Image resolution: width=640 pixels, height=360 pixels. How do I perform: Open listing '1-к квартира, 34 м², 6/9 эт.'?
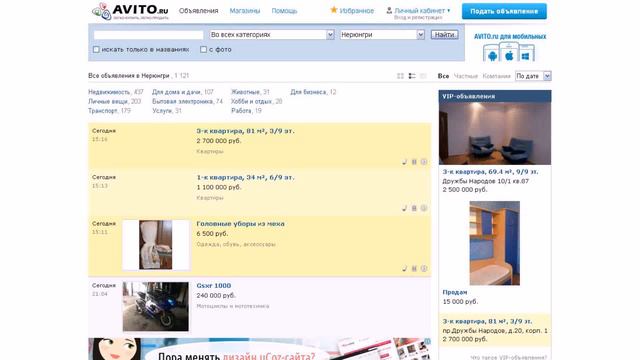click(x=245, y=178)
